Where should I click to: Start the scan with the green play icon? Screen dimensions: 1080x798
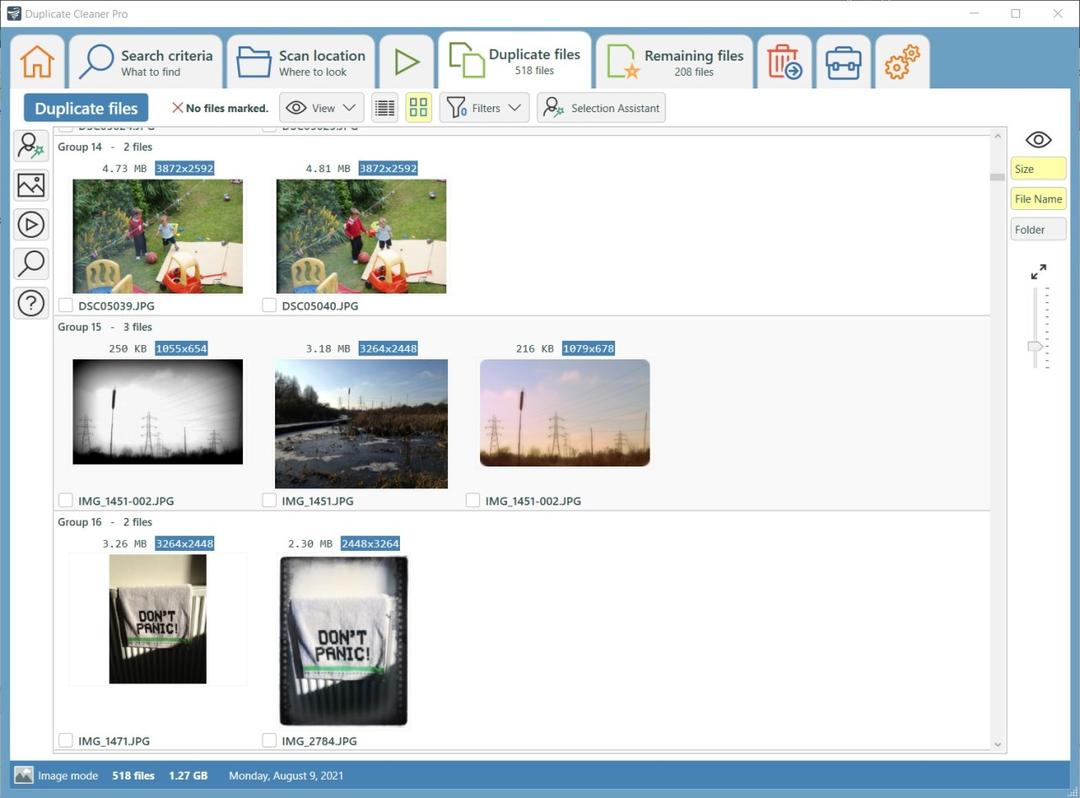(x=406, y=62)
